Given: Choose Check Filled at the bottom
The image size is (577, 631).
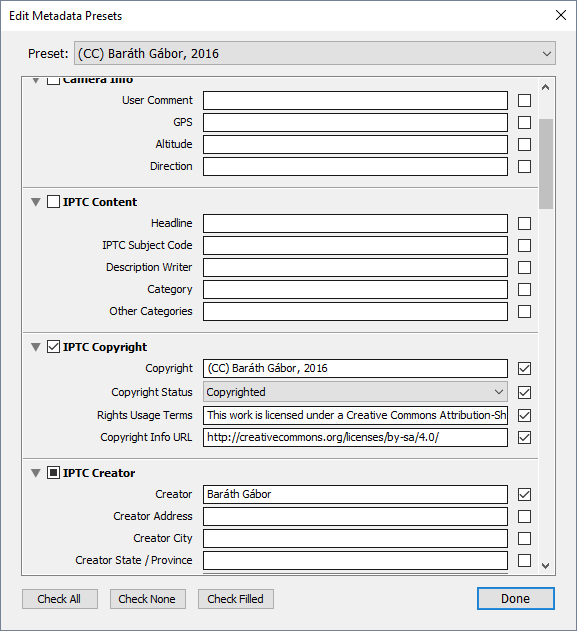Looking at the screenshot, I should click(x=236, y=599).
